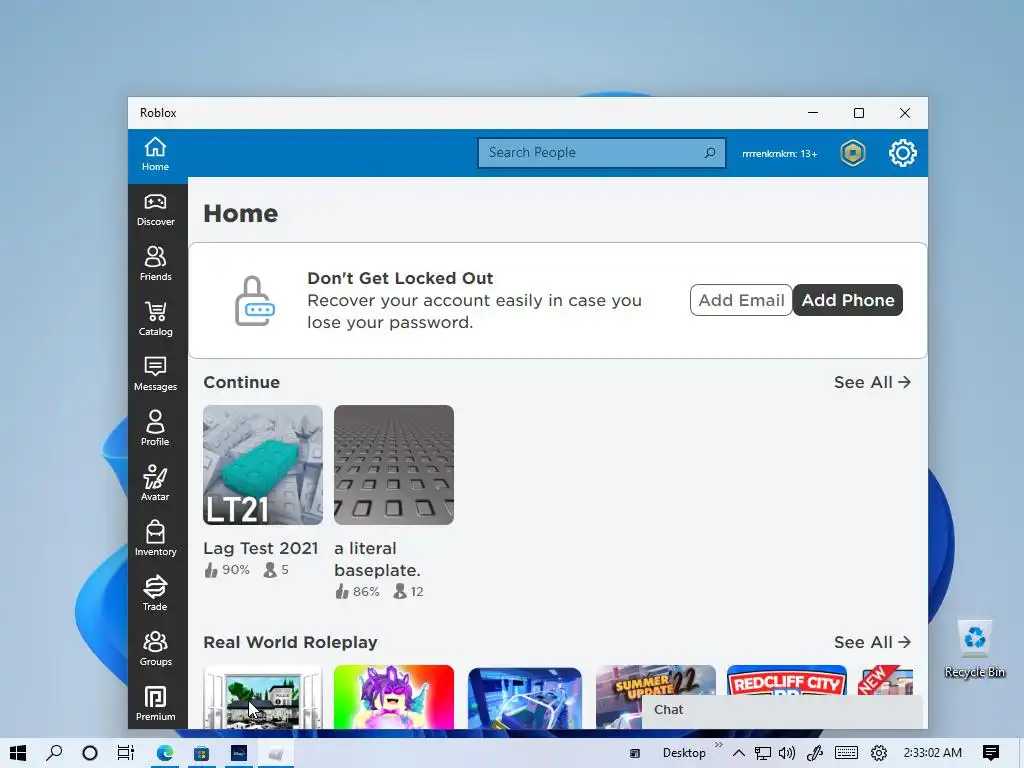Open the volume control in tray

[x=787, y=754]
